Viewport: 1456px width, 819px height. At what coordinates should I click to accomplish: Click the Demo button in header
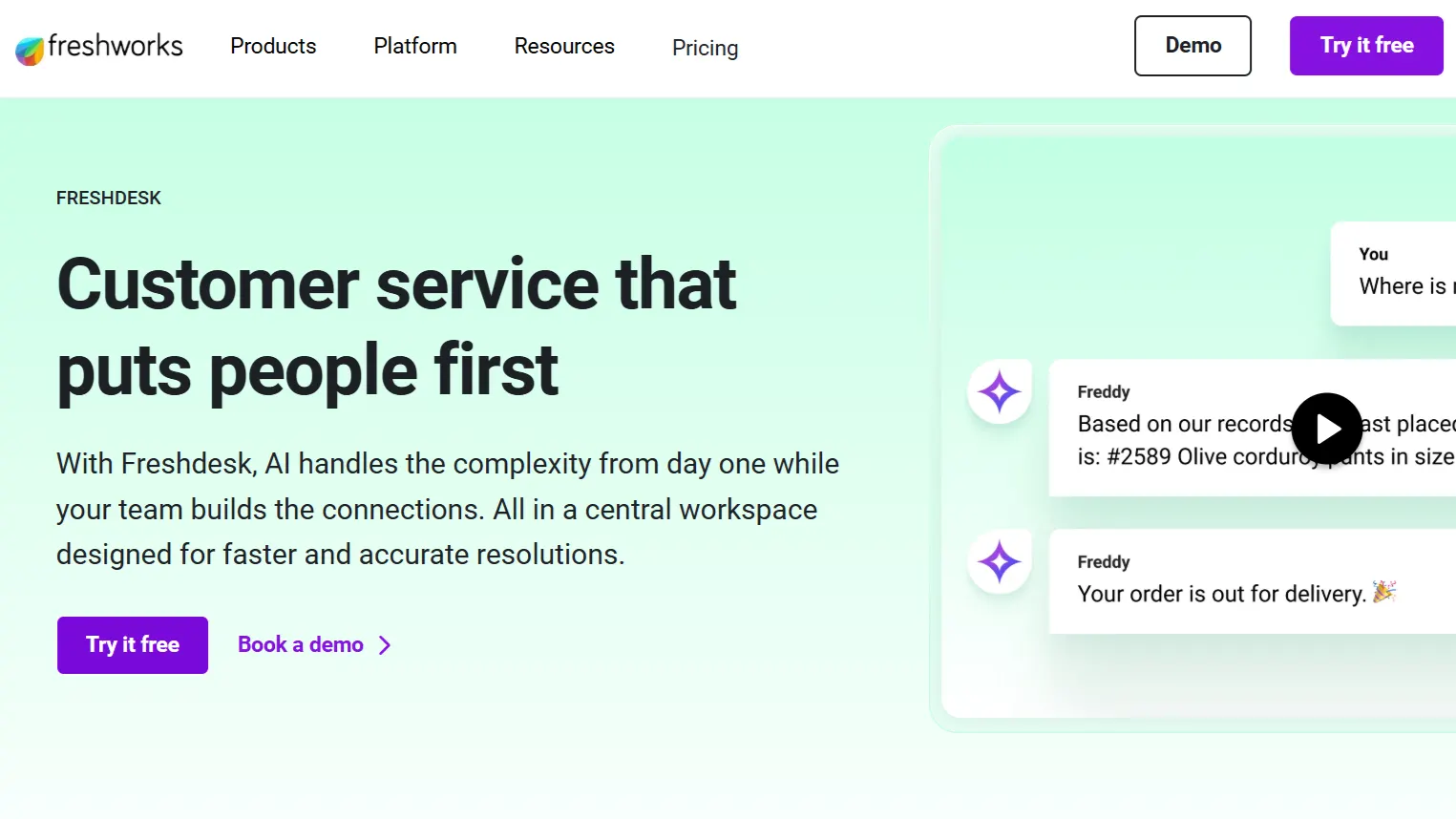point(1192,46)
